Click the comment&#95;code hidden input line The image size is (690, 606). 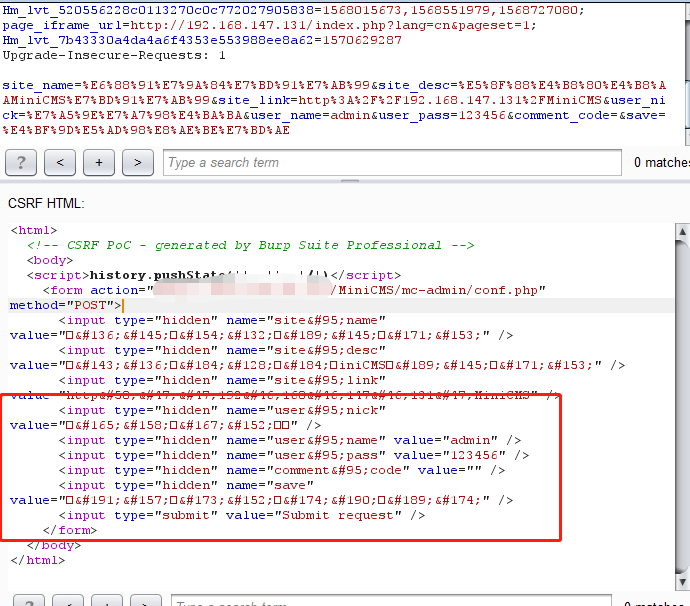pyautogui.click(x=282, y=470)
